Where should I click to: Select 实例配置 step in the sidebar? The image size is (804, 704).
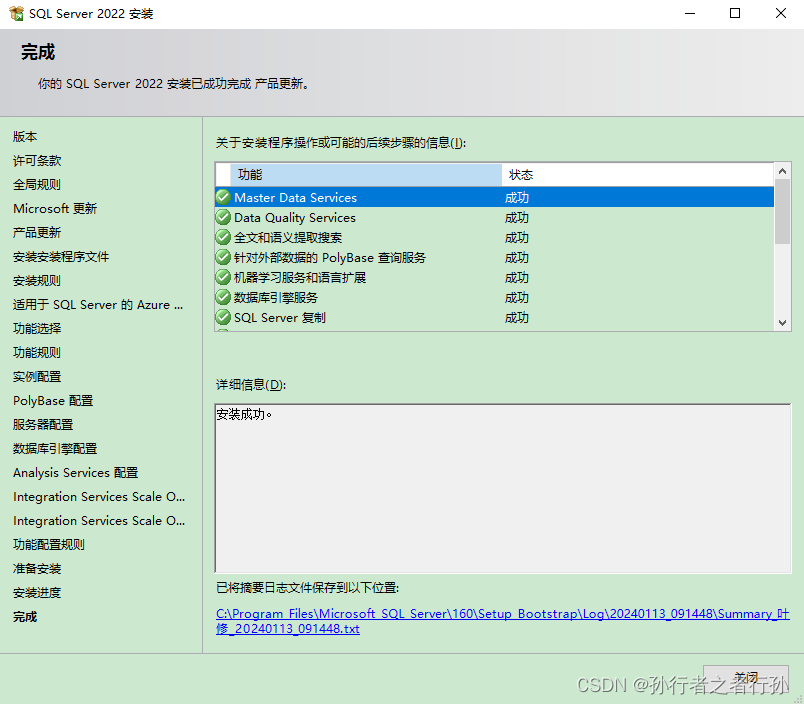[x=37, y=376]
